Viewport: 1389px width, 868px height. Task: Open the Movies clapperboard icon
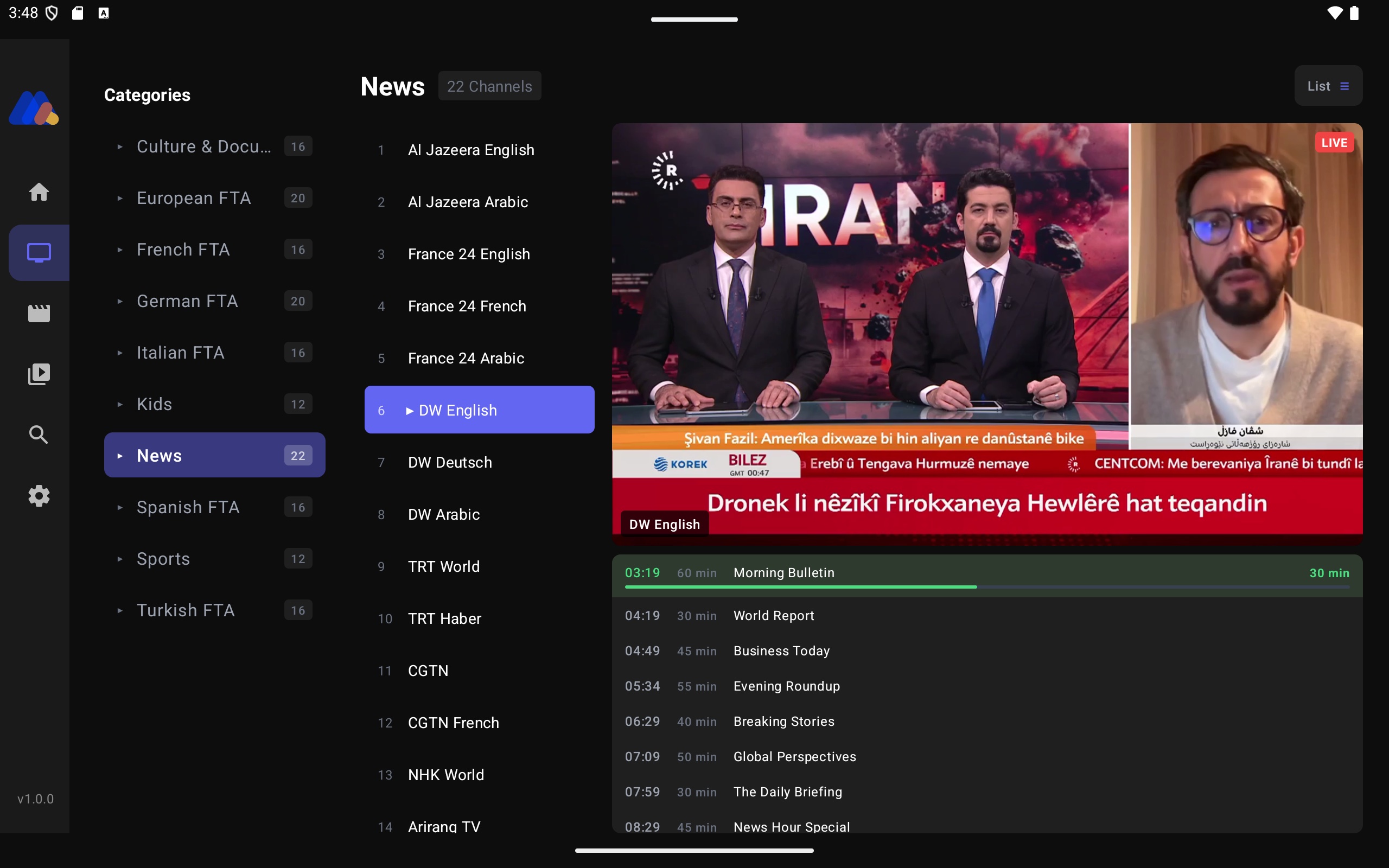(39, 314)
